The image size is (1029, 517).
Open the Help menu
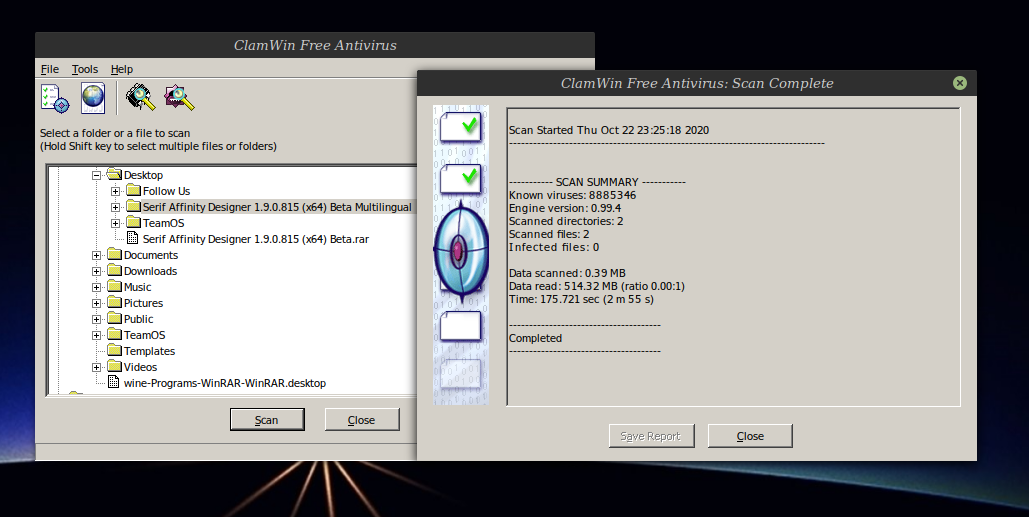coord(121,69)
